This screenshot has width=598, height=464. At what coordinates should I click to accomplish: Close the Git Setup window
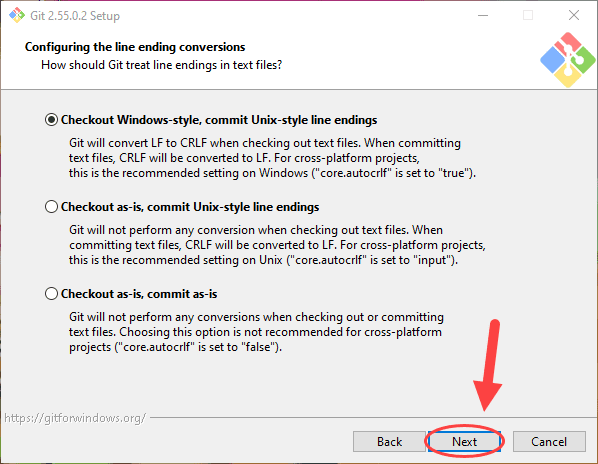[574, 16]
